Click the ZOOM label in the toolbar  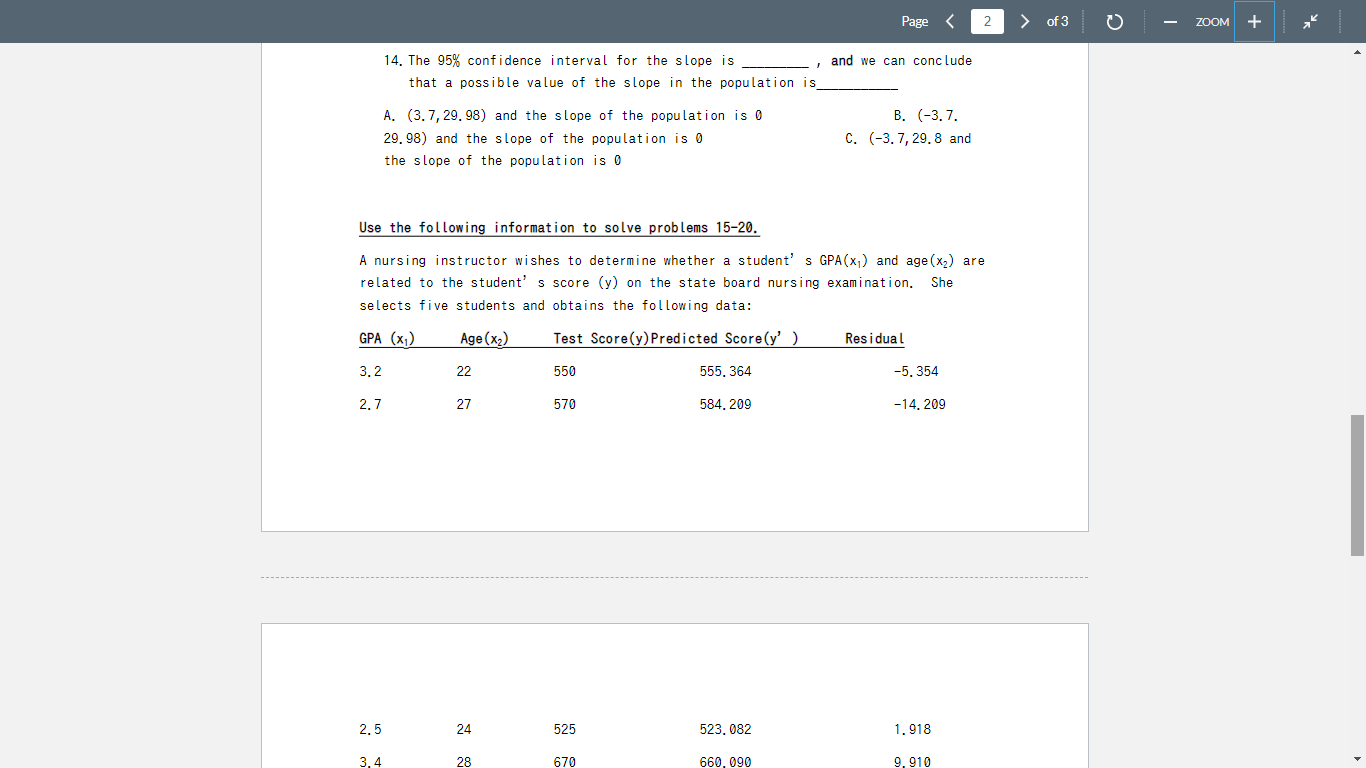coord(1212,21)
